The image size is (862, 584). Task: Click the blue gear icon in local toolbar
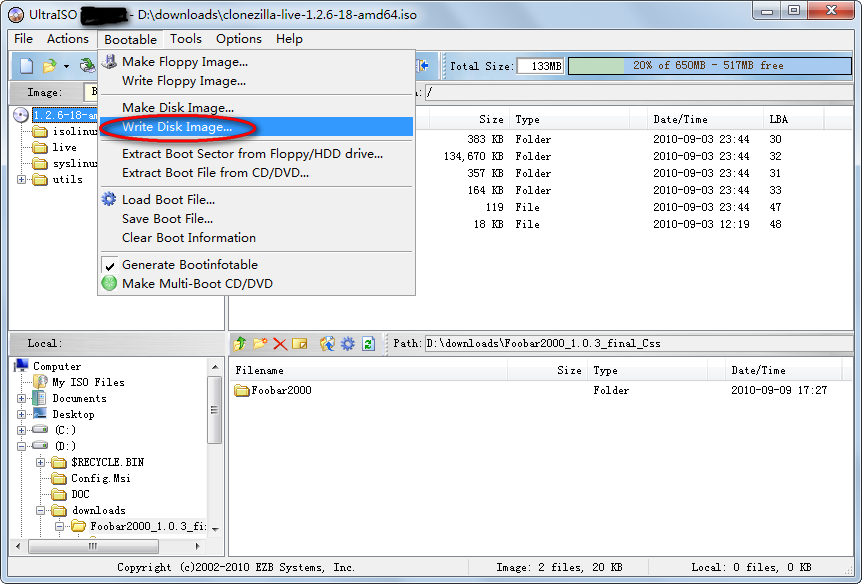(347, 344)
